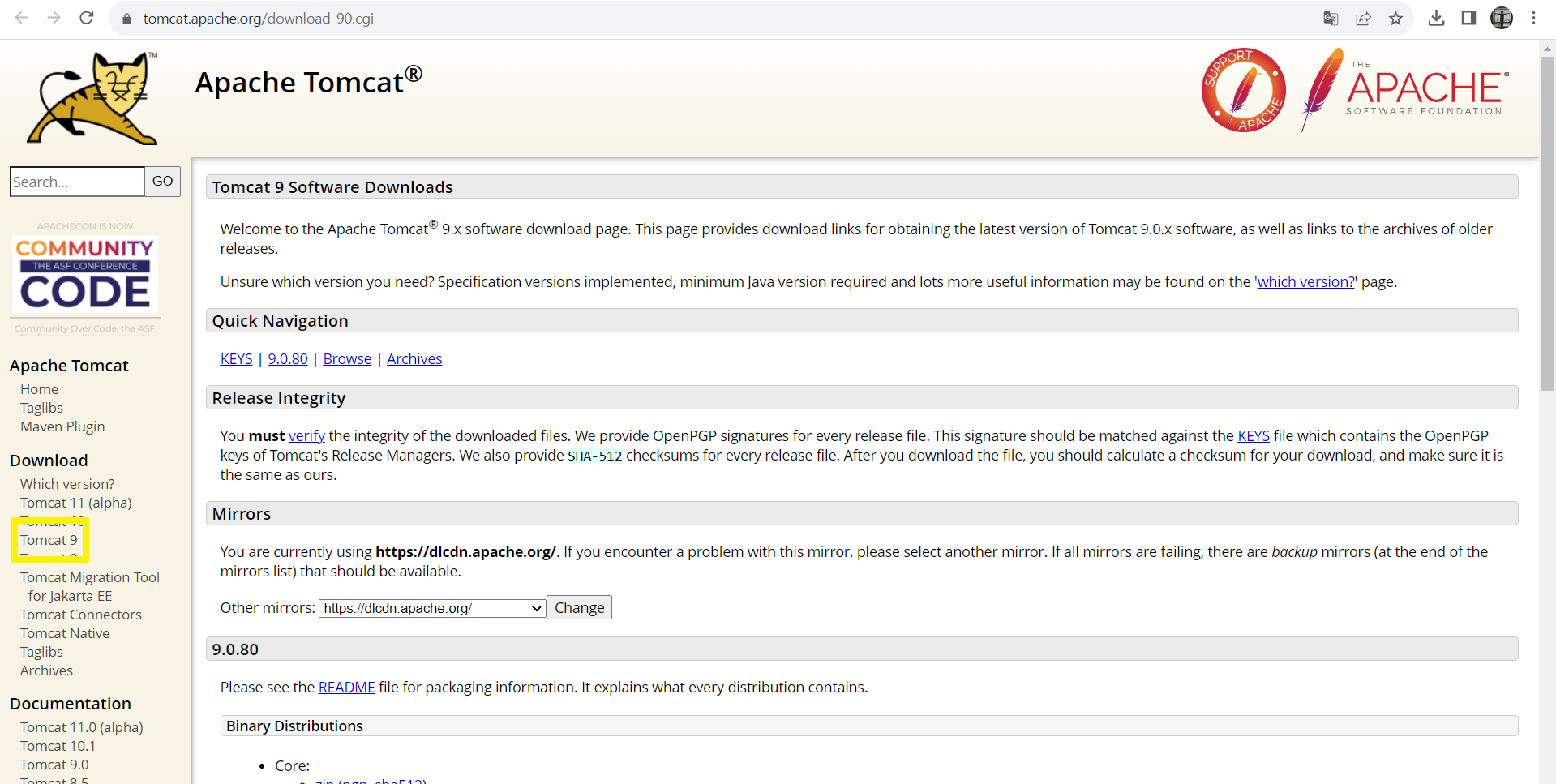This screenshot has width=1556, height=784.
Task: Click the site lock icon in address bar
Action: tap(126, 19)
